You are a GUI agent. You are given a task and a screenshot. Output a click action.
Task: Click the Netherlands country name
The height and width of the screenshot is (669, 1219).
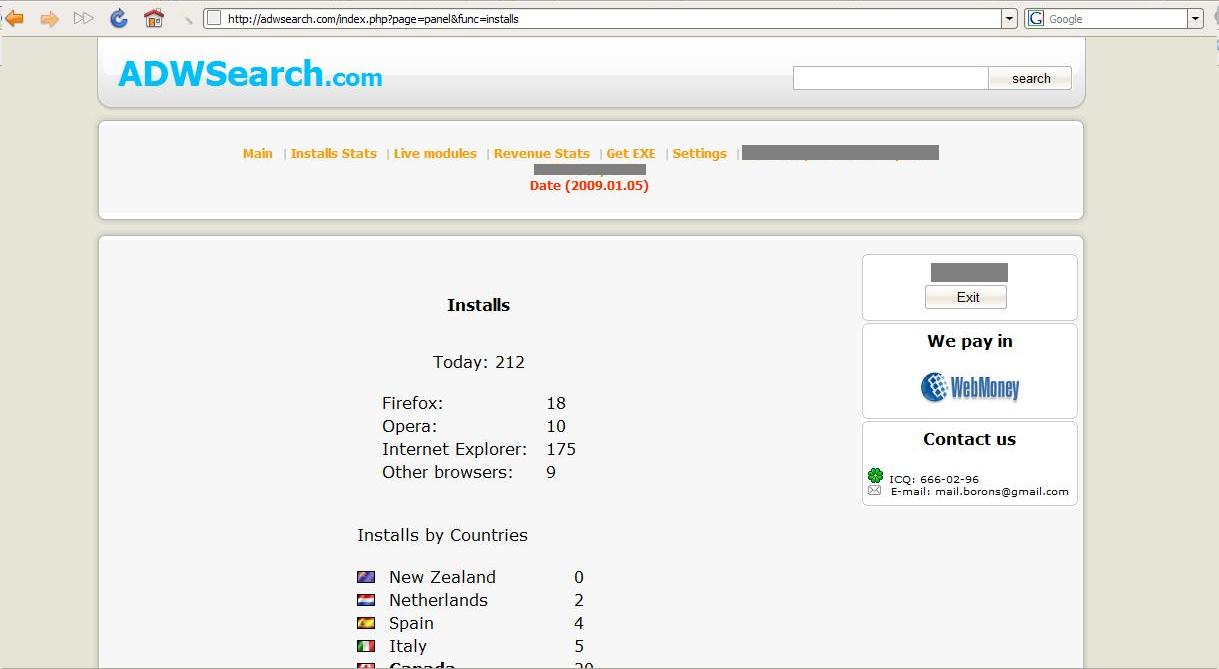coord(438,600)
